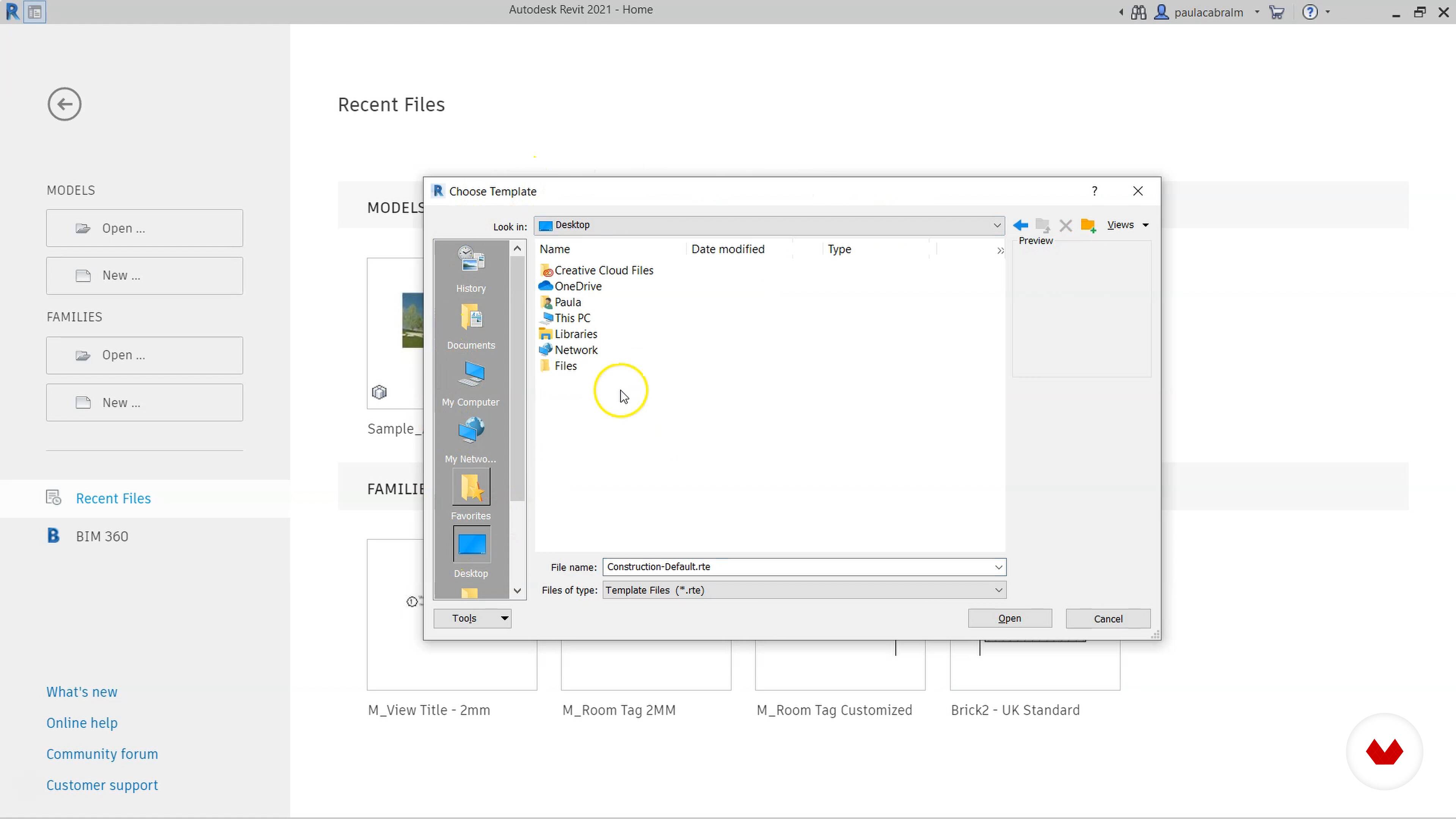Screen dimensions: 1456x819
Task: Click the paulacabralm user account icon
Action: (x=1161, y=12)
